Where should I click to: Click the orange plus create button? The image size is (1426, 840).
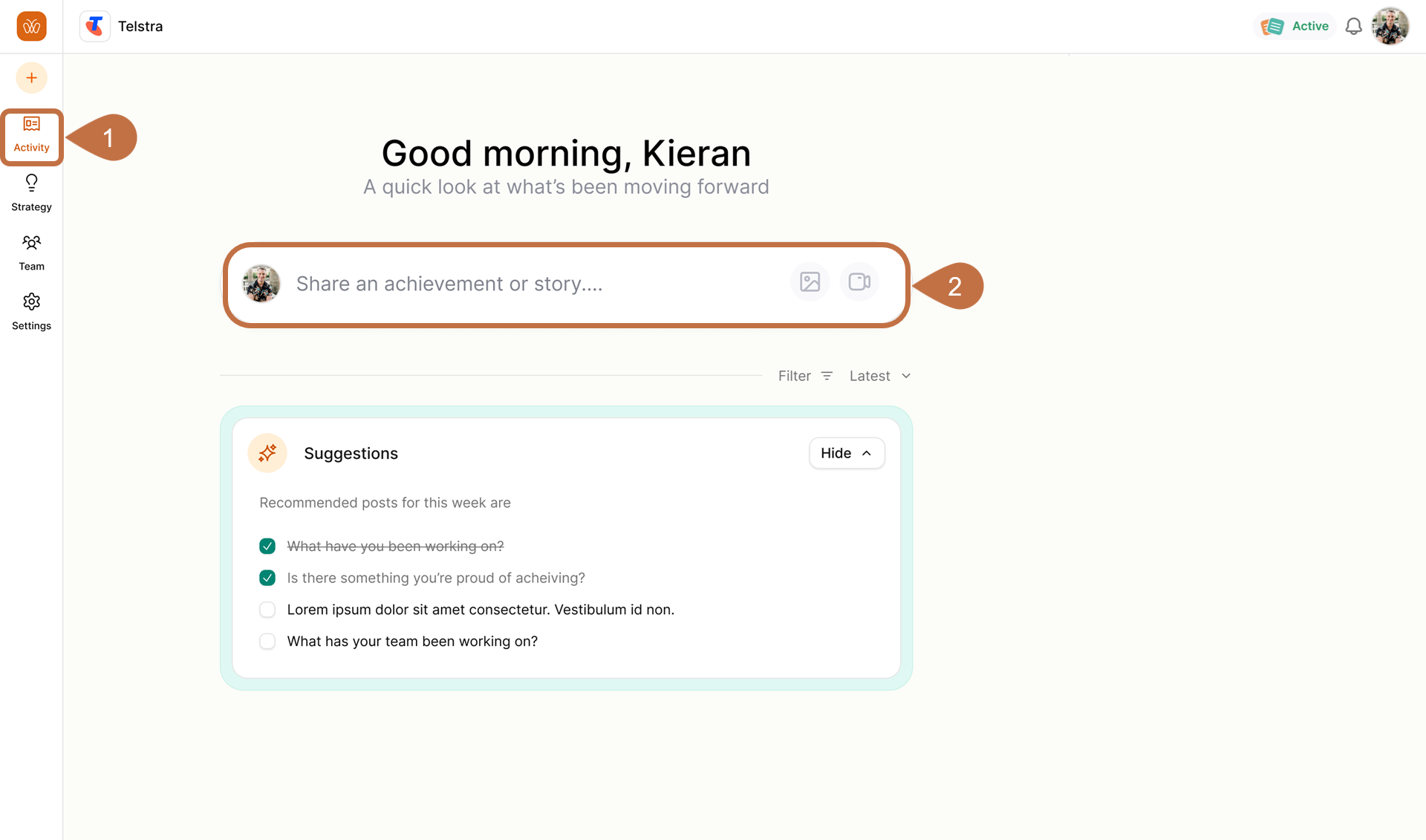[x=31, y=78]
